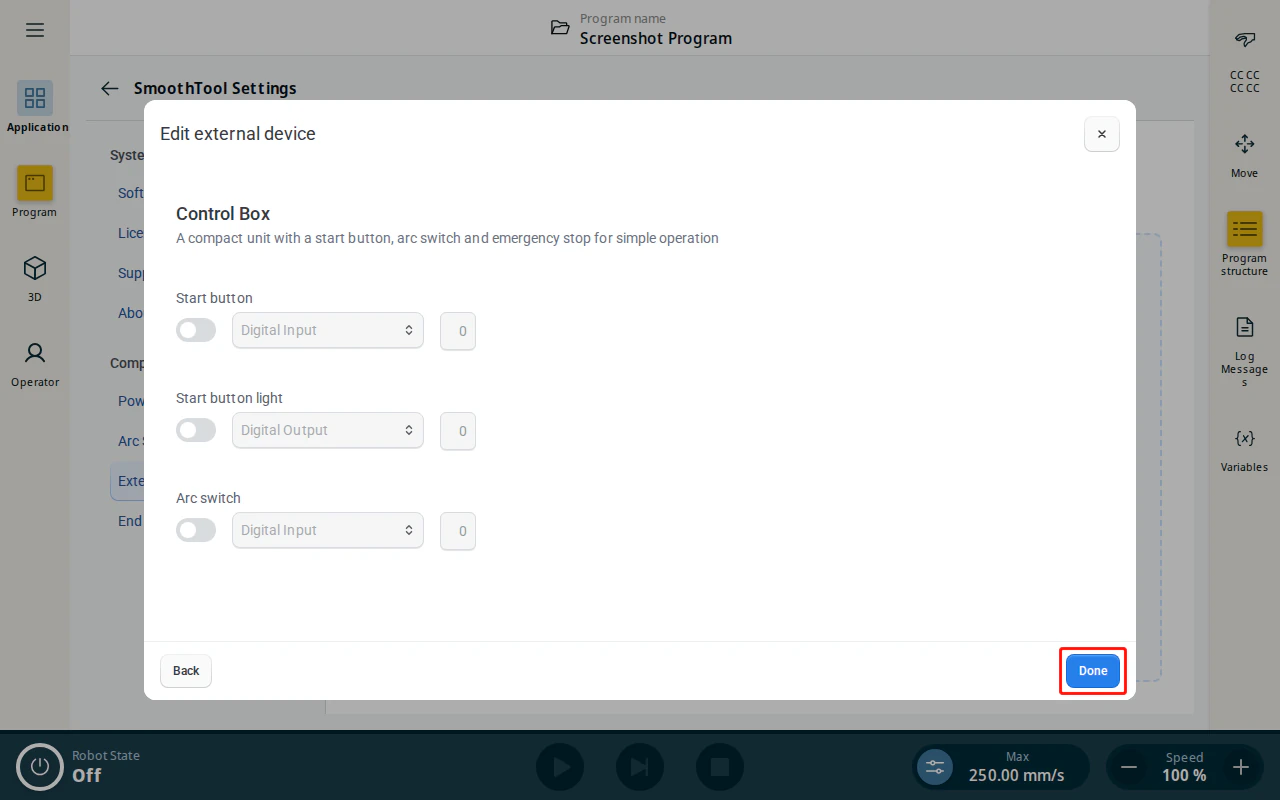Open the Application section
Image resolution: width=1280 pixels, height=800 pixels.
coord(35,106)
